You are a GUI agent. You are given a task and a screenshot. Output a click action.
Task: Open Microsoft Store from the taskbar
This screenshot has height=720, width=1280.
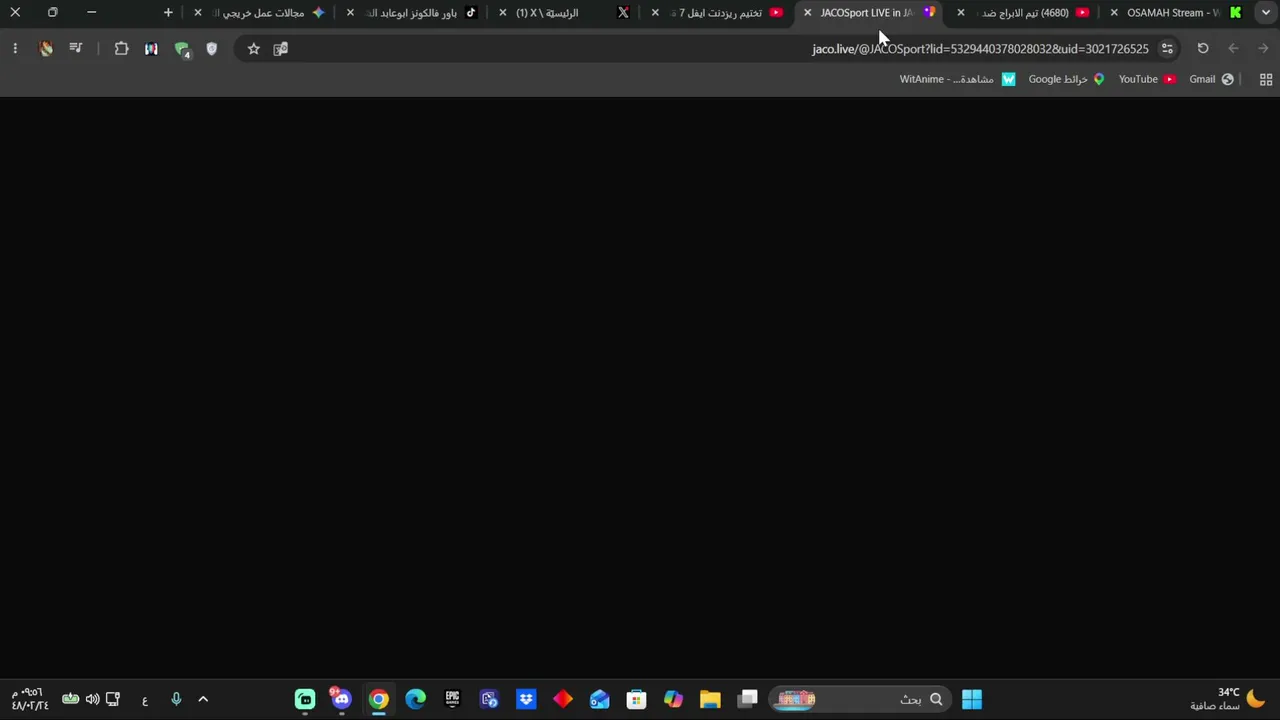coord(636,699)
